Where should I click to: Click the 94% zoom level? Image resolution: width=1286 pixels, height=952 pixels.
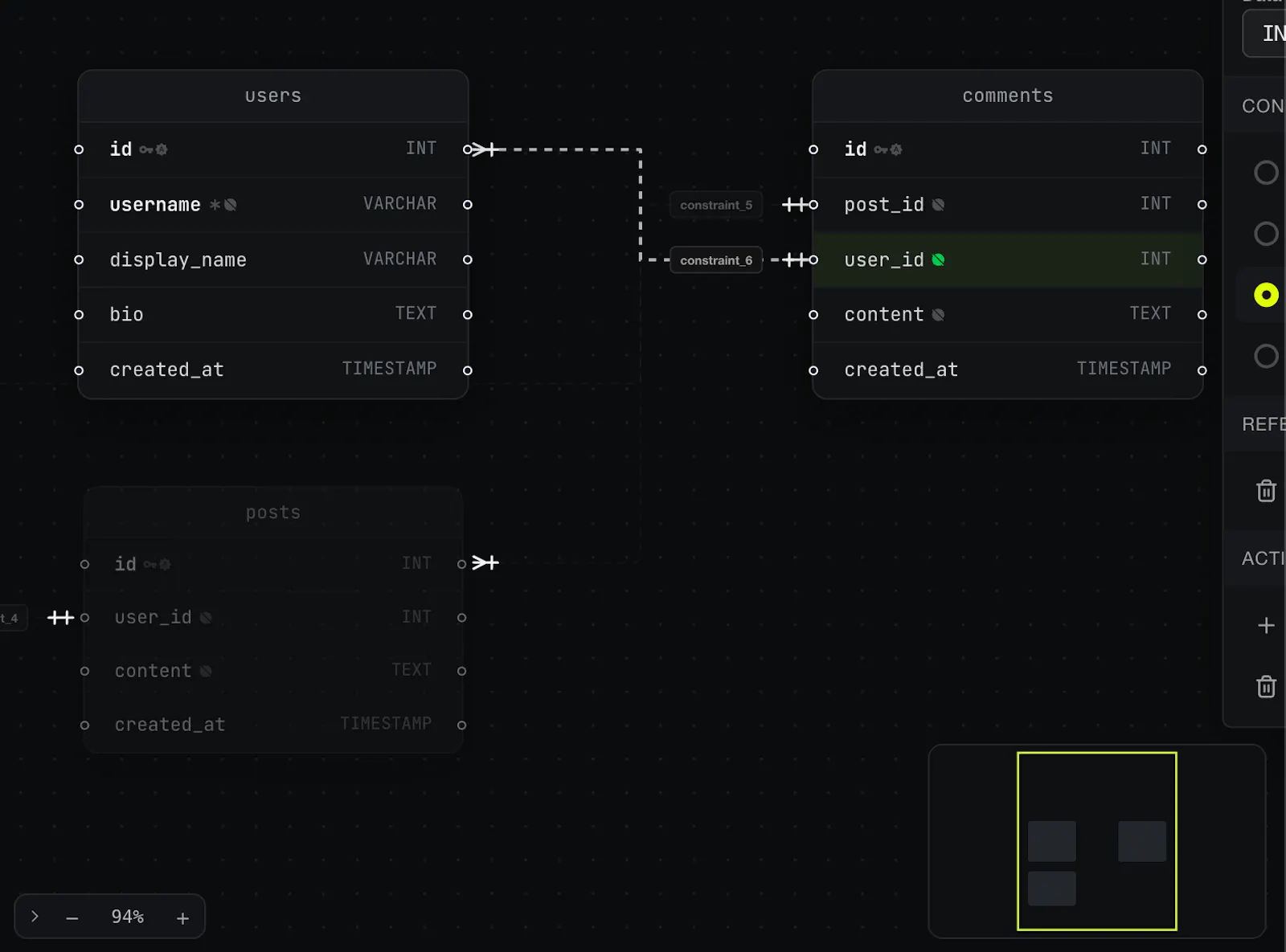click(x=127, y=917)
